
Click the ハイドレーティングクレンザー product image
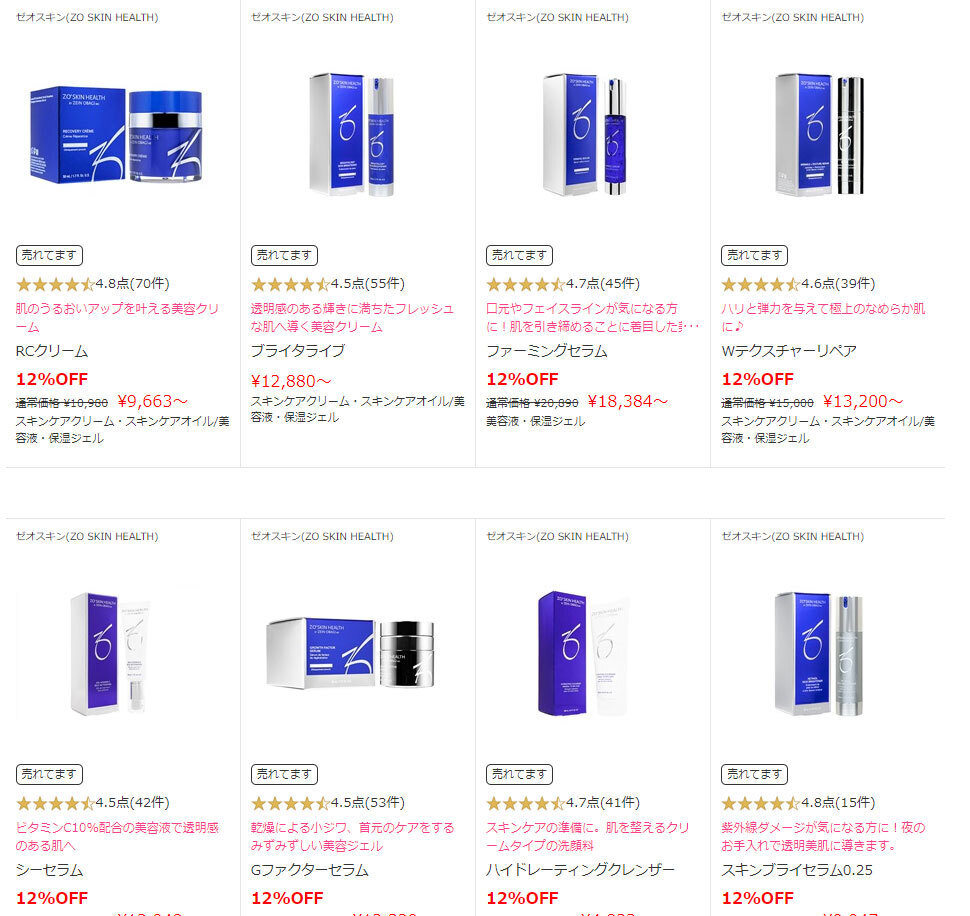tap(584, 654)
